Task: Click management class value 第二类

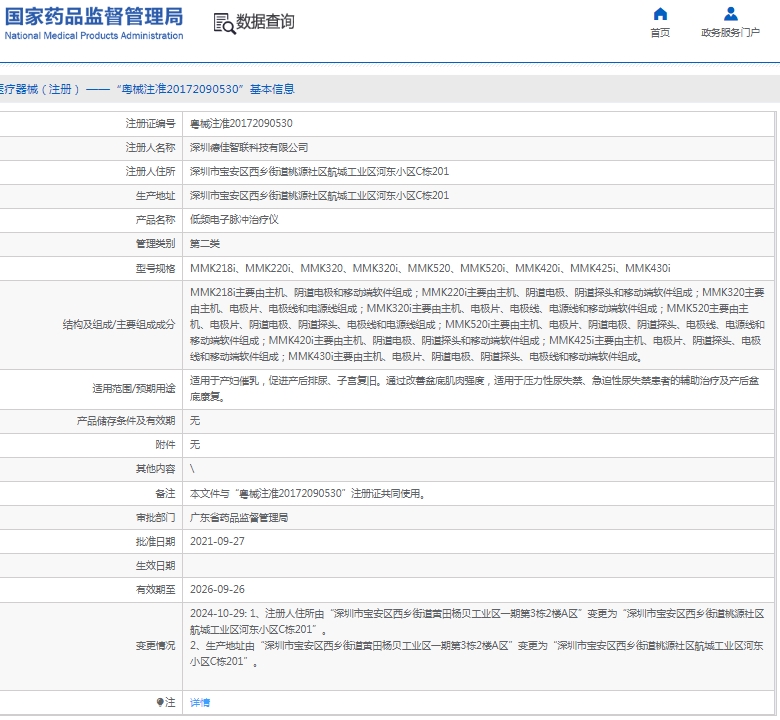Action: (204, 243)
